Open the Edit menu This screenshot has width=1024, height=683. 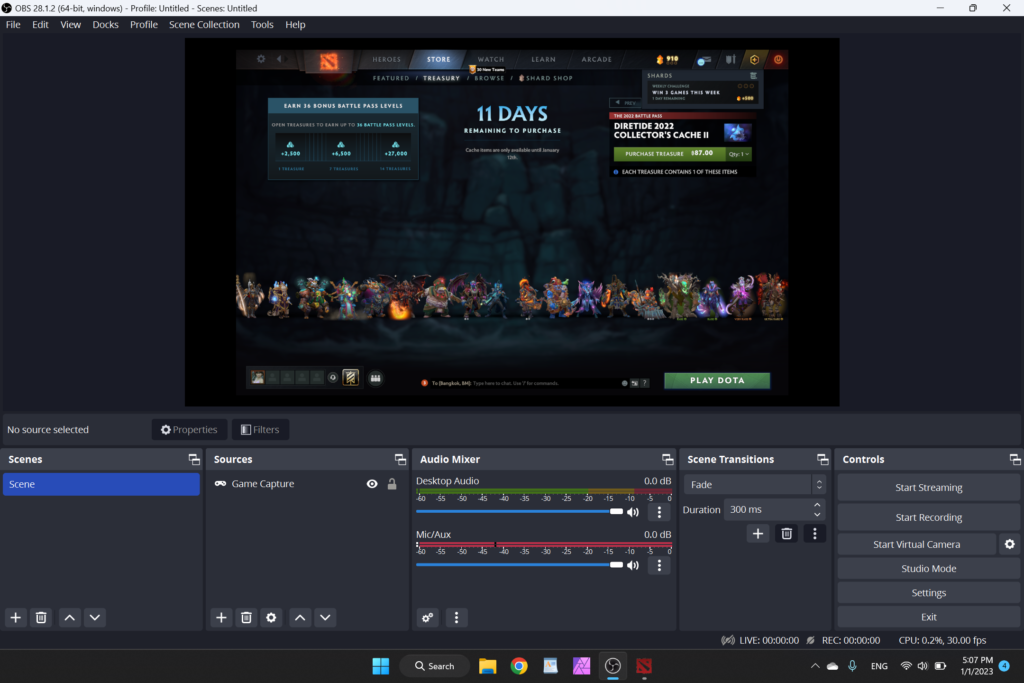pos(40,25)
